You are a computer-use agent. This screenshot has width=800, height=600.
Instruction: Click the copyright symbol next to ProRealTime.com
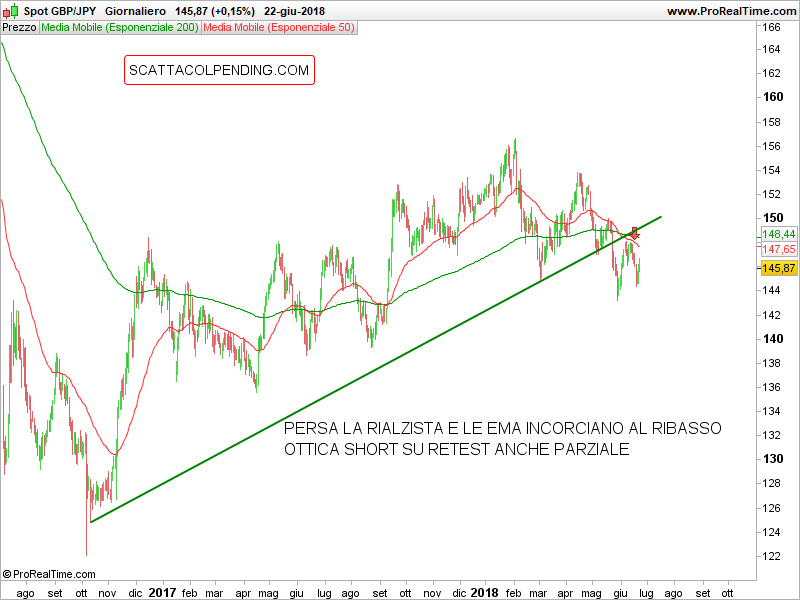(x=7, y=574)
